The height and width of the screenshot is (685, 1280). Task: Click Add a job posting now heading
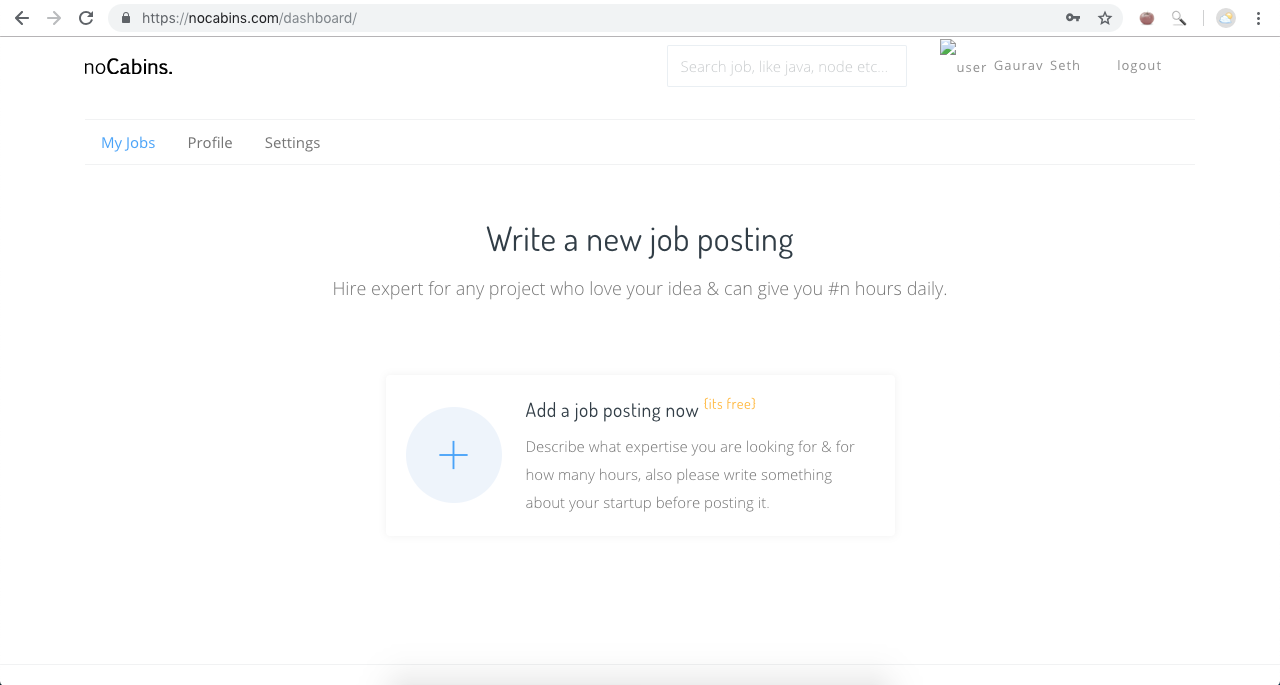click(612, 410)
